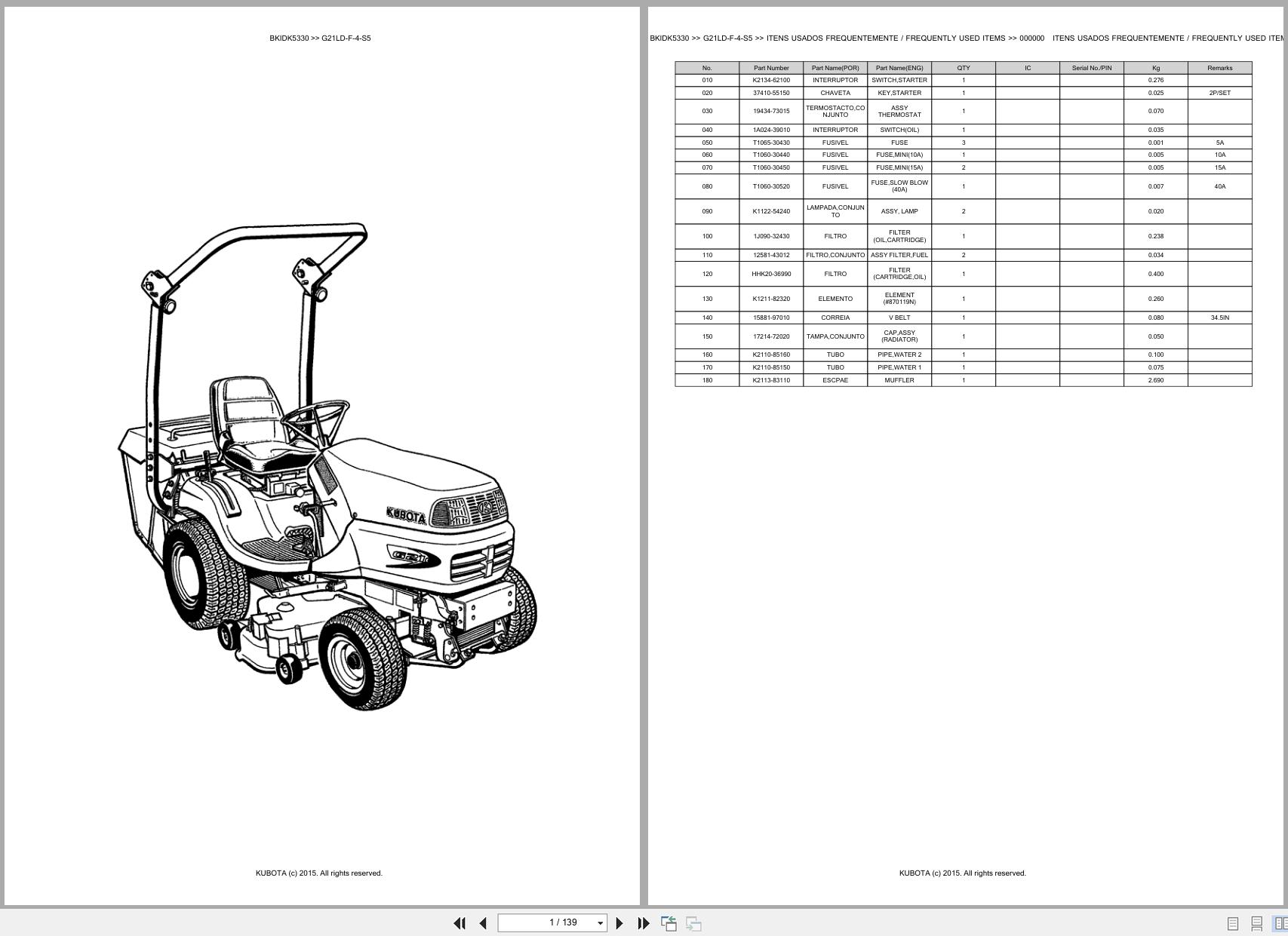
Task: Click the FUSE,MINI(15A) cell
Action: coord(899,167)
